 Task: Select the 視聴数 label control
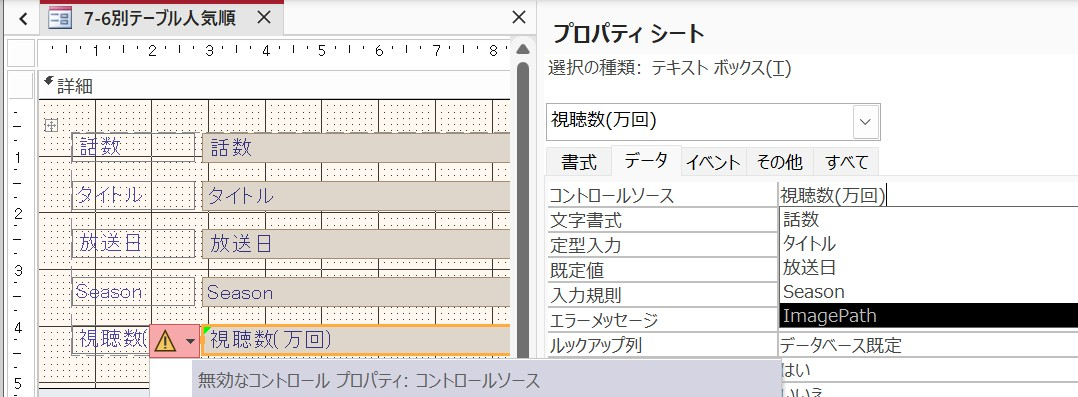coord(110,340)
